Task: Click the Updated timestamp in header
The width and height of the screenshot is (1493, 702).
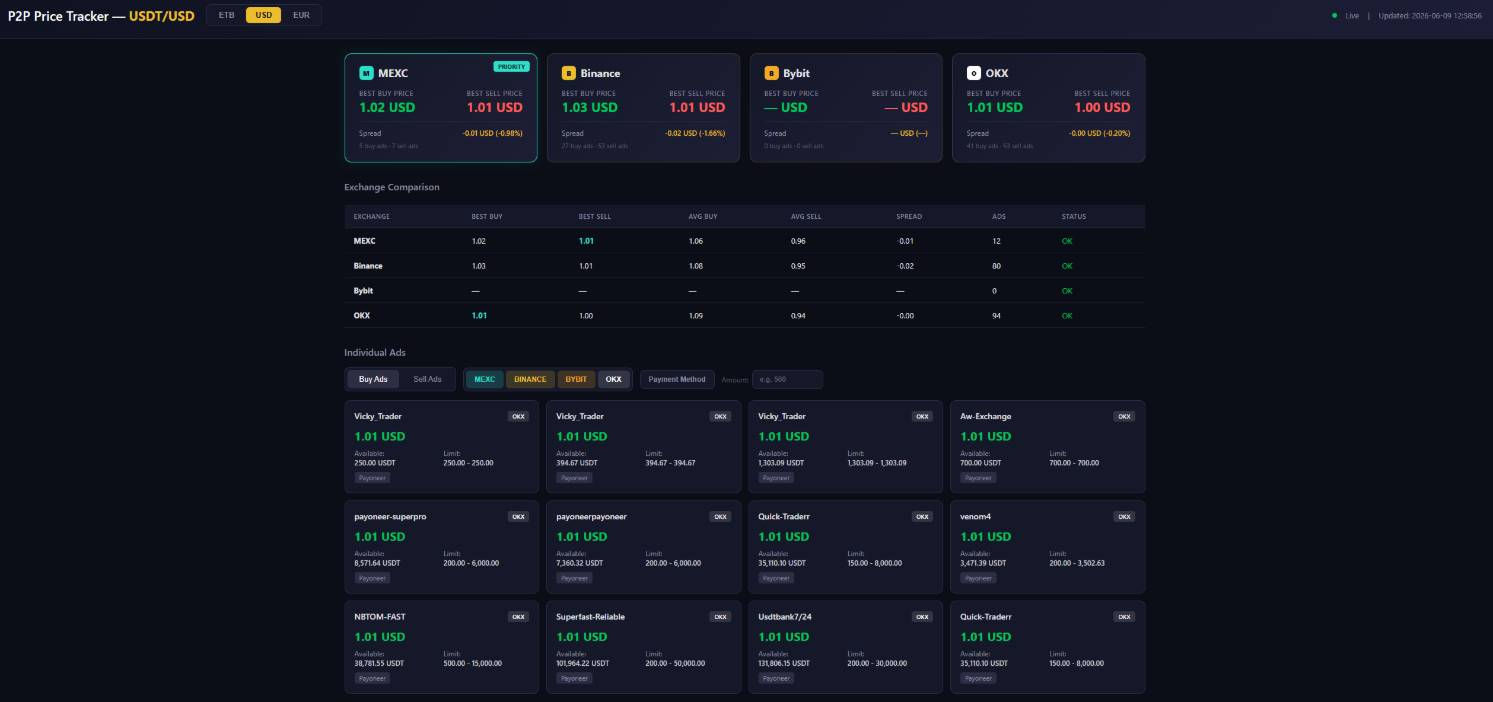Action: coord(1430,16)
